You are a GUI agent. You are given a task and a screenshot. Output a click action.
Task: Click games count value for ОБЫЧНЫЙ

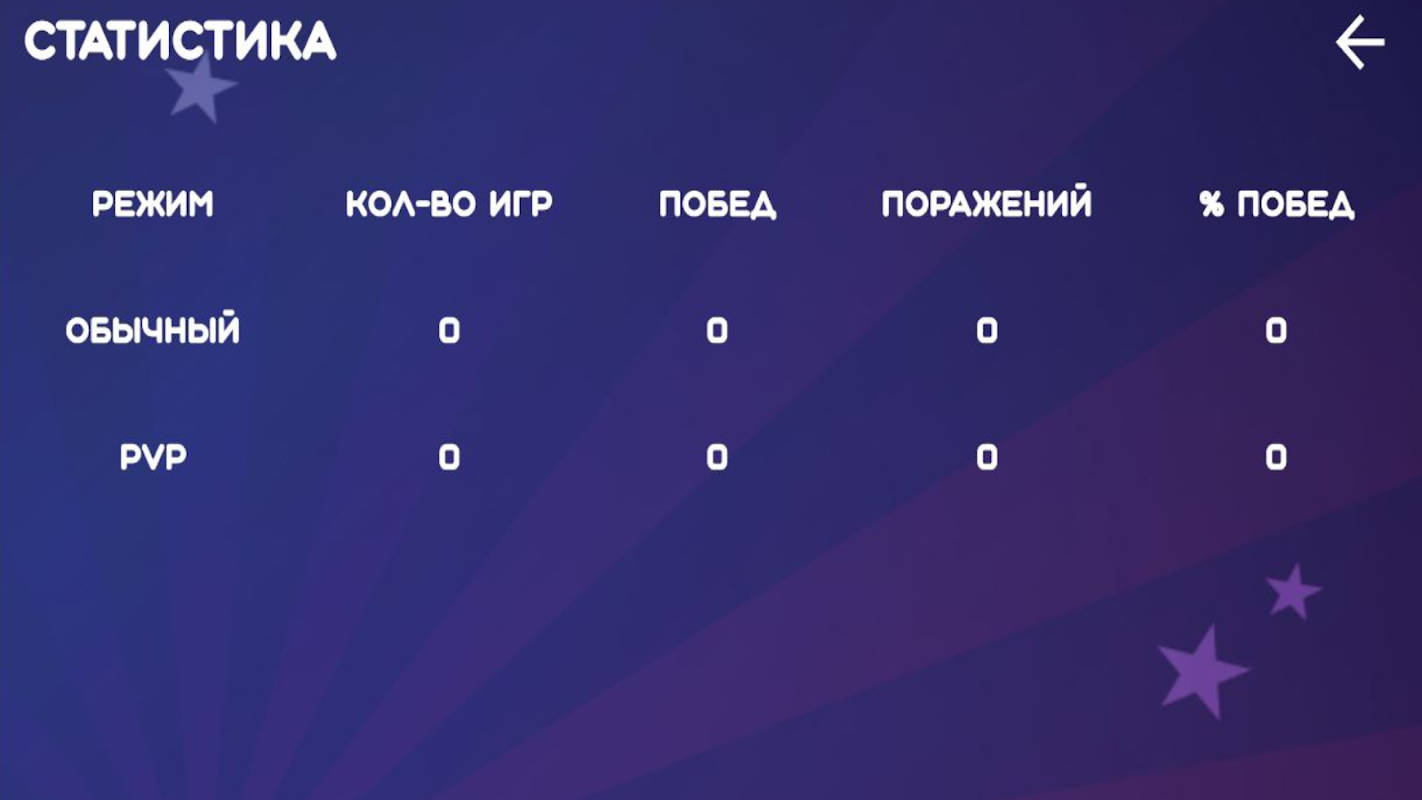[x=449, y=331]
